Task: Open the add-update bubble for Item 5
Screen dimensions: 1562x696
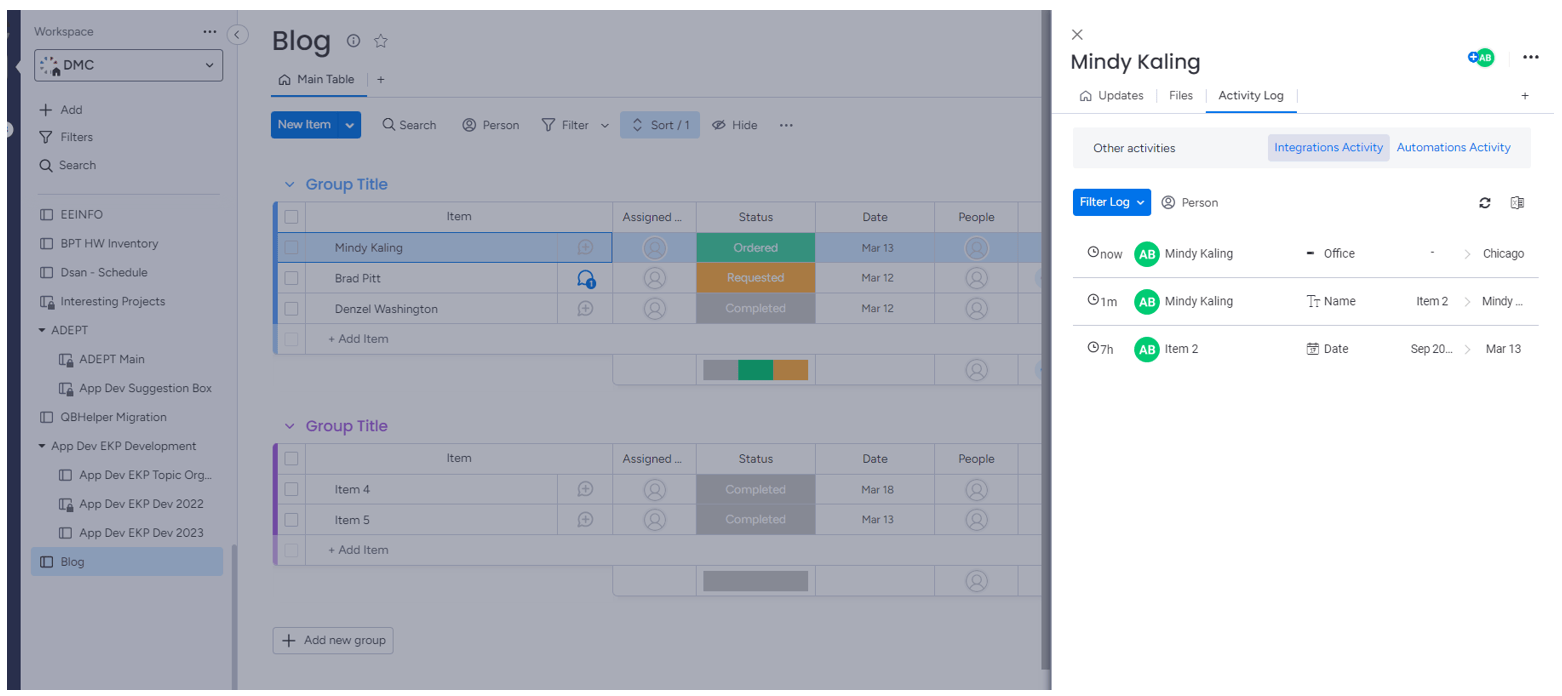Action: [x=585, y=520]
